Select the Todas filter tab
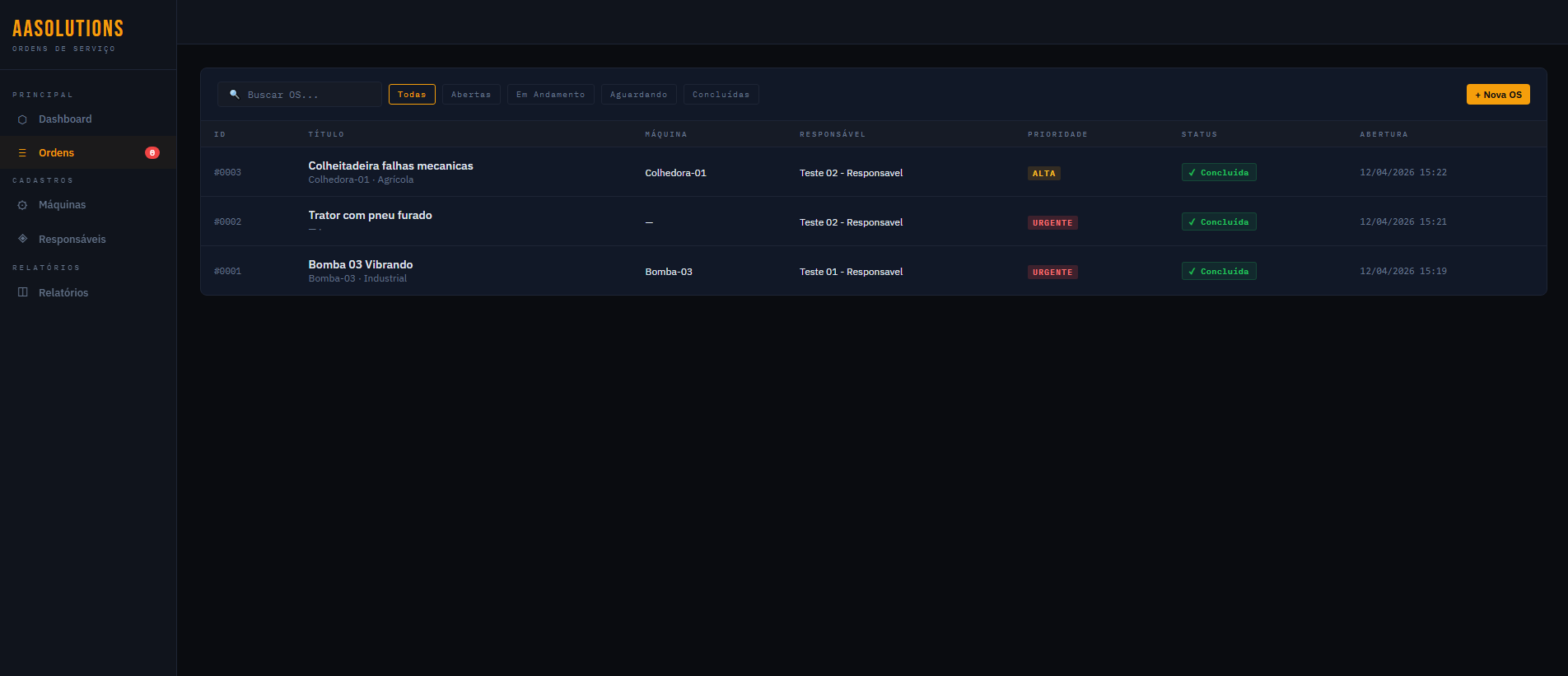 click(x=412, y=95)
